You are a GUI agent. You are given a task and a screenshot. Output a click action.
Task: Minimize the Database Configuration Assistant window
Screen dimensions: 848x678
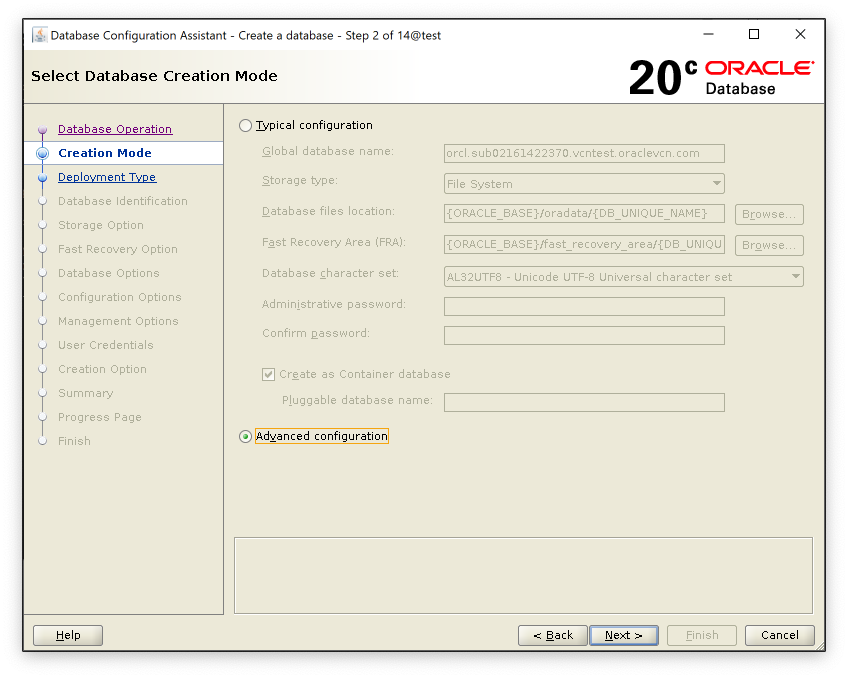(708, 35)
